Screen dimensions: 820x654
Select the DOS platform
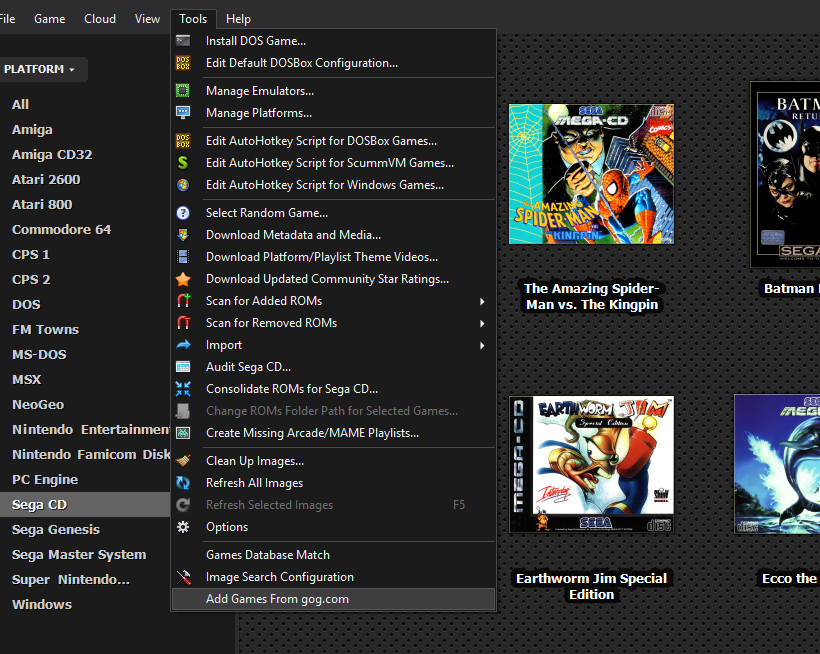pos(26,305)
